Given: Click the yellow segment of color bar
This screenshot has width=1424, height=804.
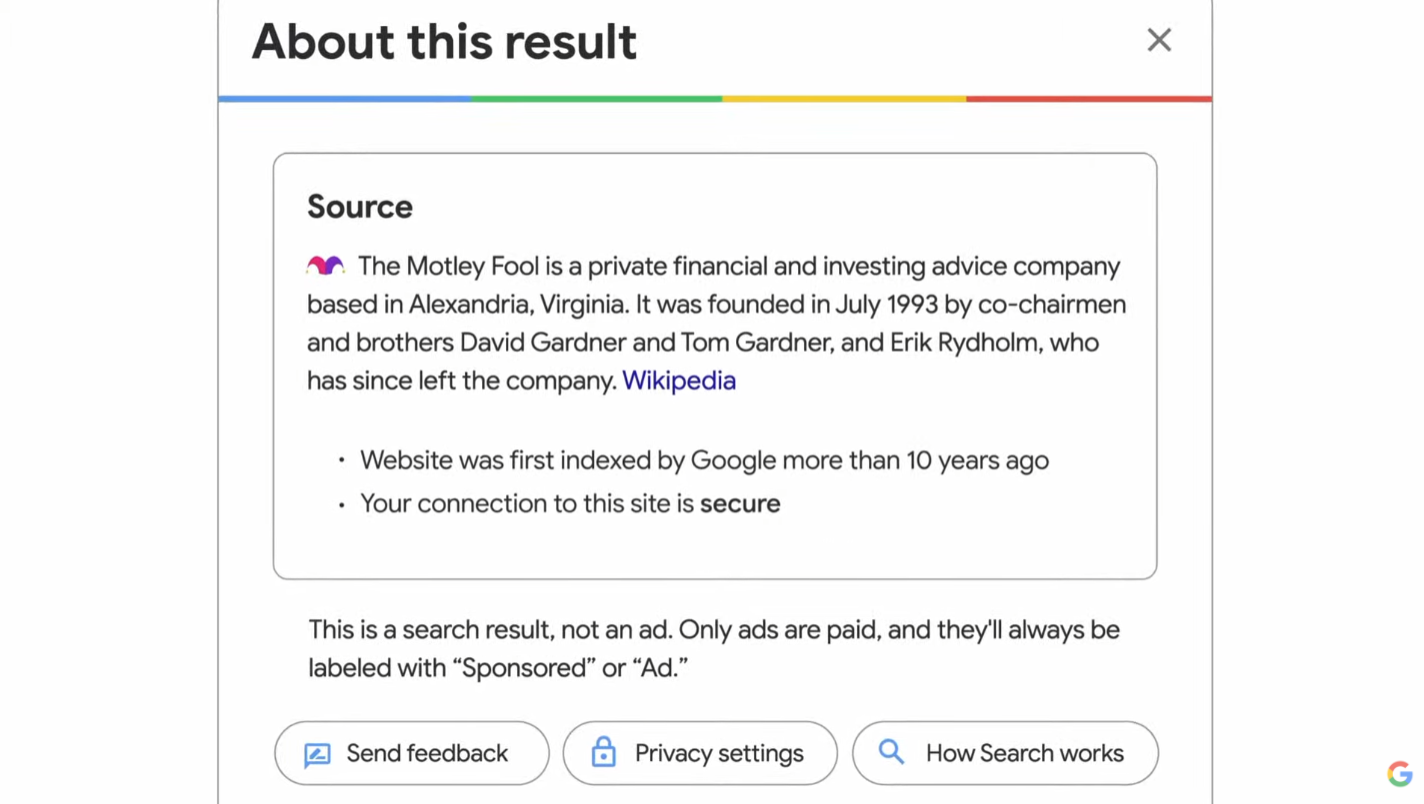Looking at the screenshot, I should coord(844,99).
